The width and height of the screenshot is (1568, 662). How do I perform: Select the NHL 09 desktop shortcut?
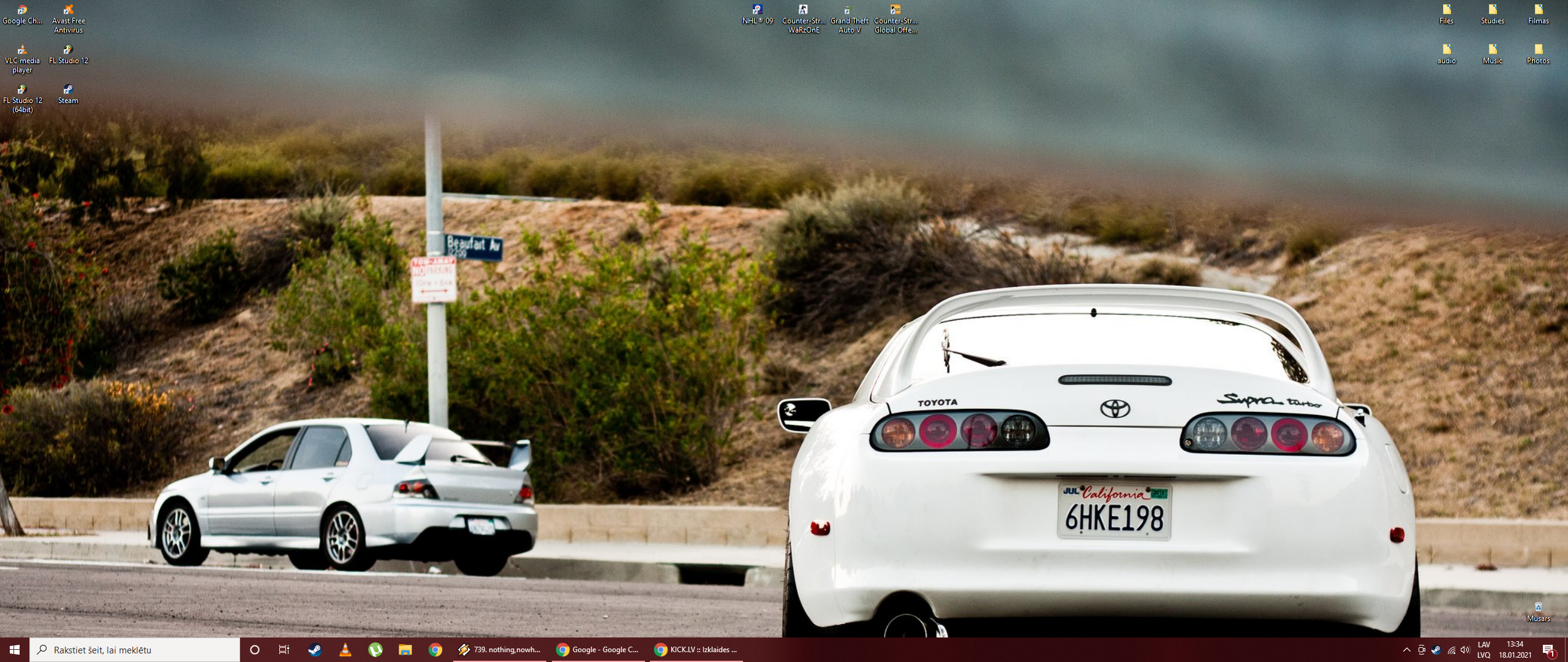point(758,15)
